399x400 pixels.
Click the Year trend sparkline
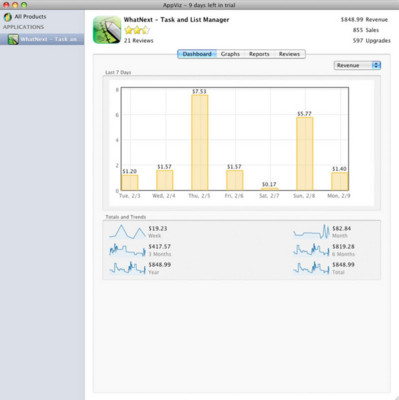tap(127, 268)
